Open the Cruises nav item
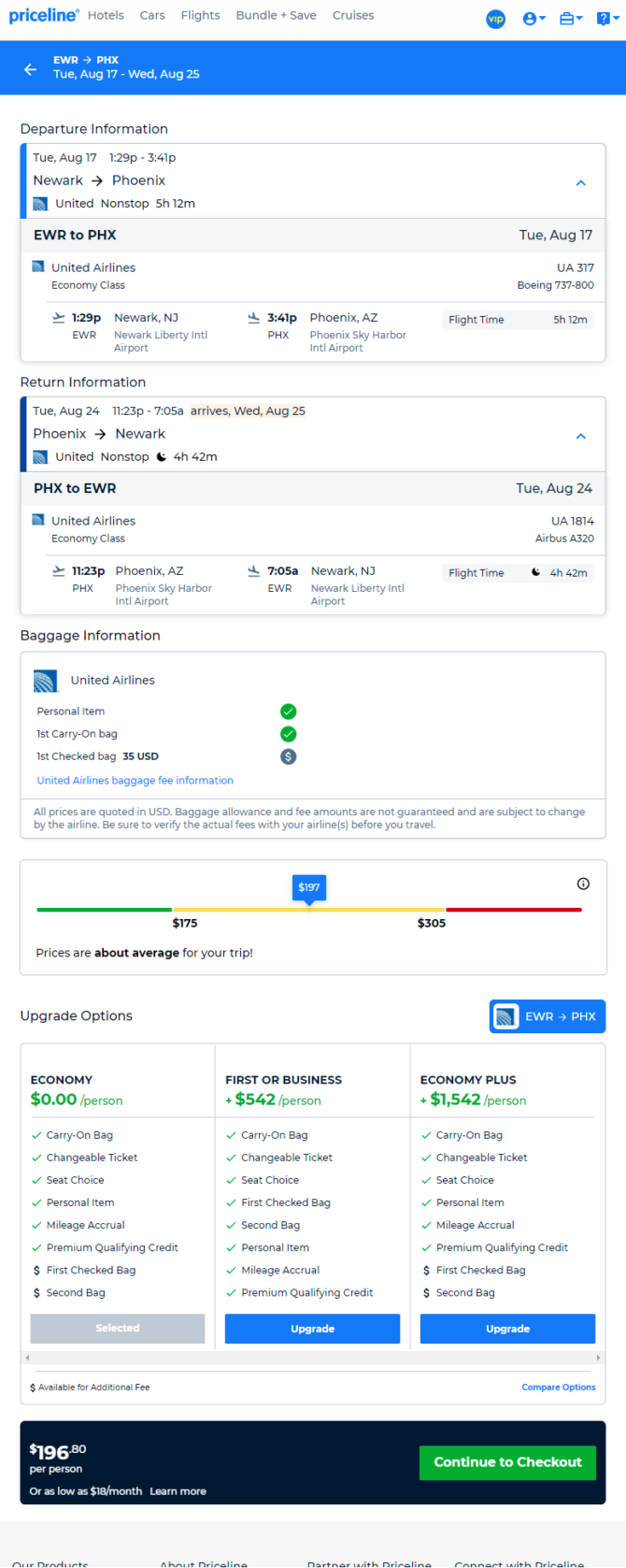Image resolution: width=626 pixels, height=1568 pixels. (x=353, y=16)
